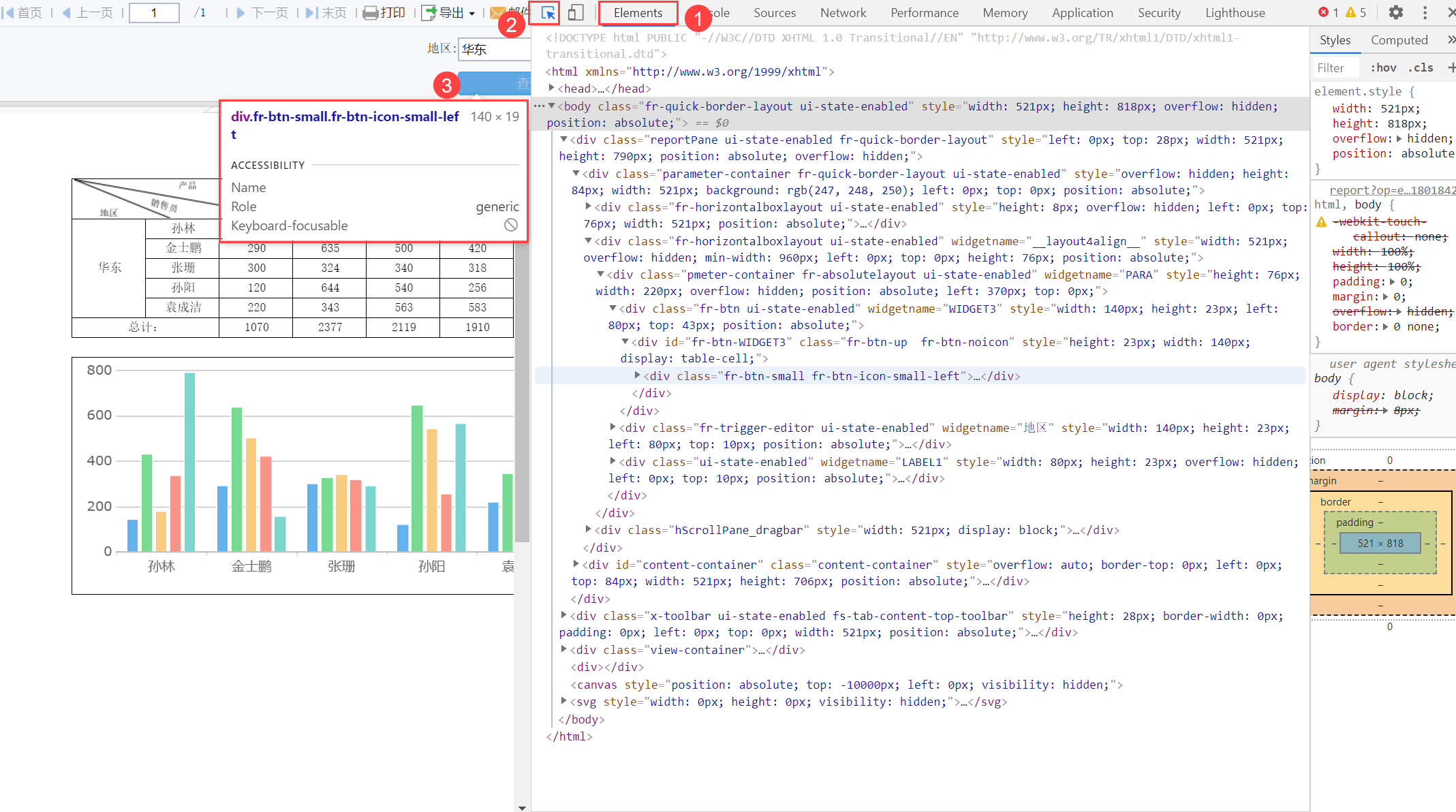This screenshot has width=1456, height=812.
Task: Expand the view-container div node
Action: coord(563,650)
